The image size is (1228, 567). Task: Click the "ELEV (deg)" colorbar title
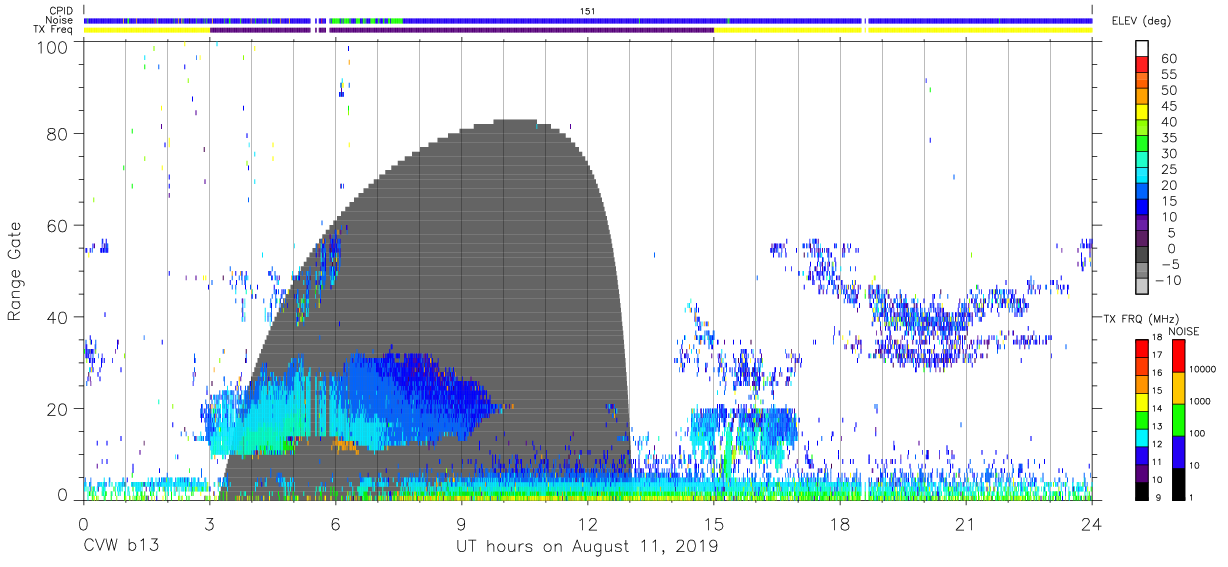coord(1142,21)
